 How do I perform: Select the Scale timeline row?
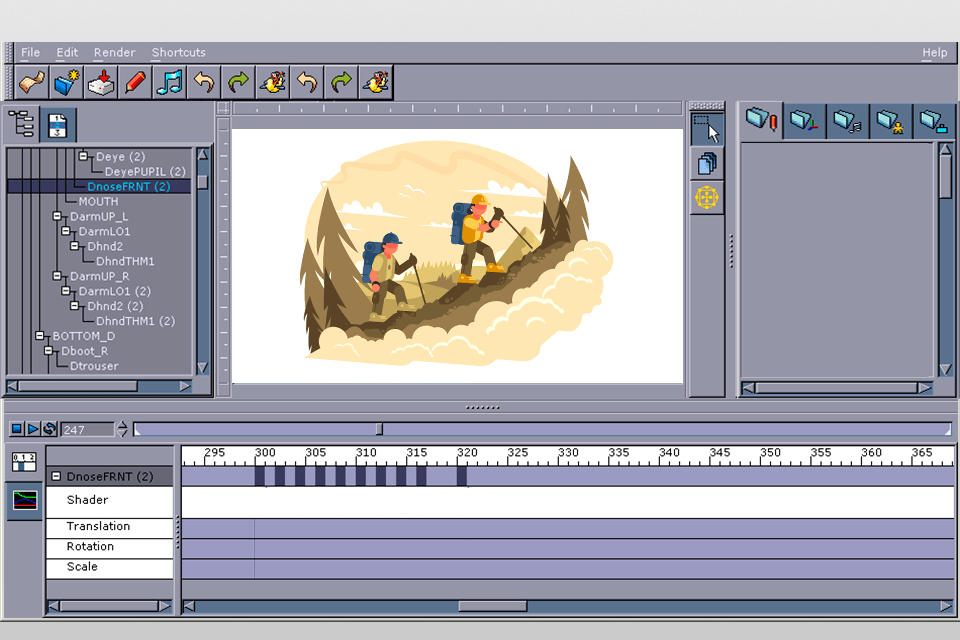pos(110,568)
